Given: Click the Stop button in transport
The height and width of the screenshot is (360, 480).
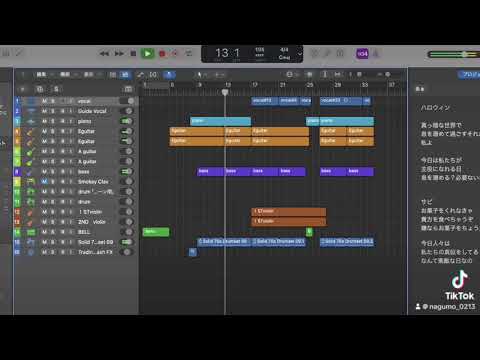Looking at the screenshot, I should (133, 53).
